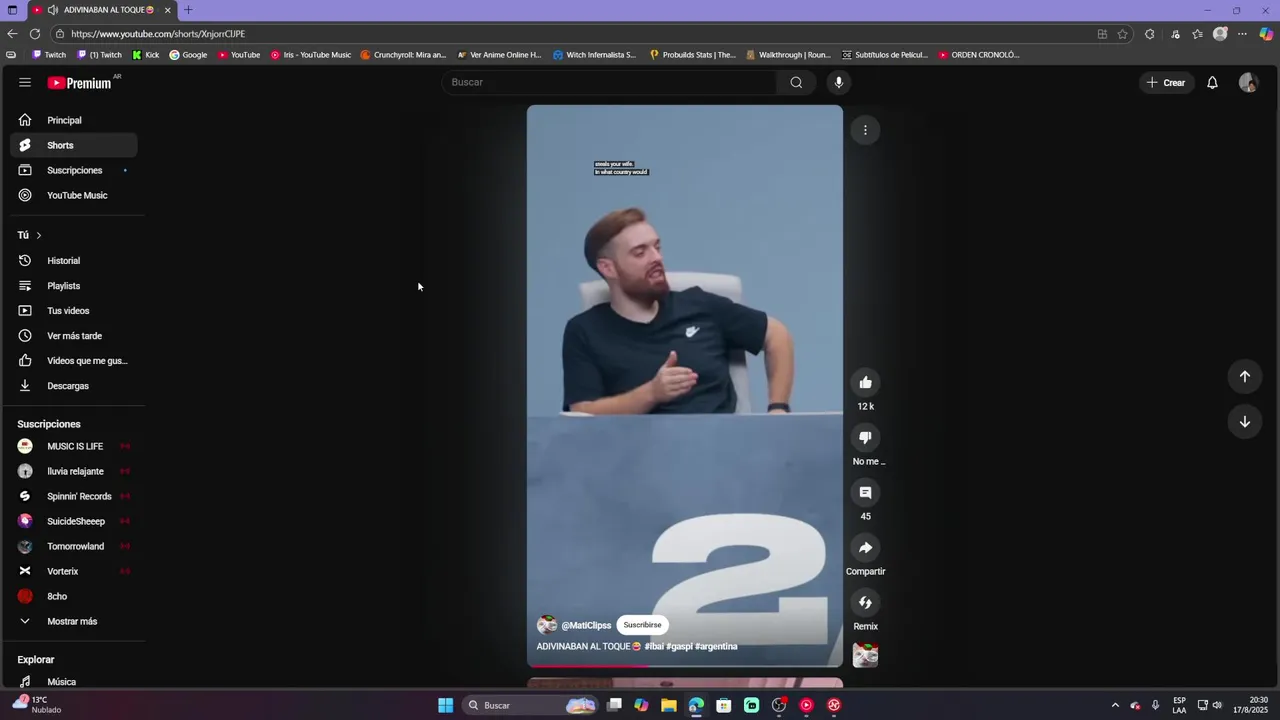Screen dimensions: 1280x720
Task: Open the Edge three-dot settings menu
Action: (1243, 34)
